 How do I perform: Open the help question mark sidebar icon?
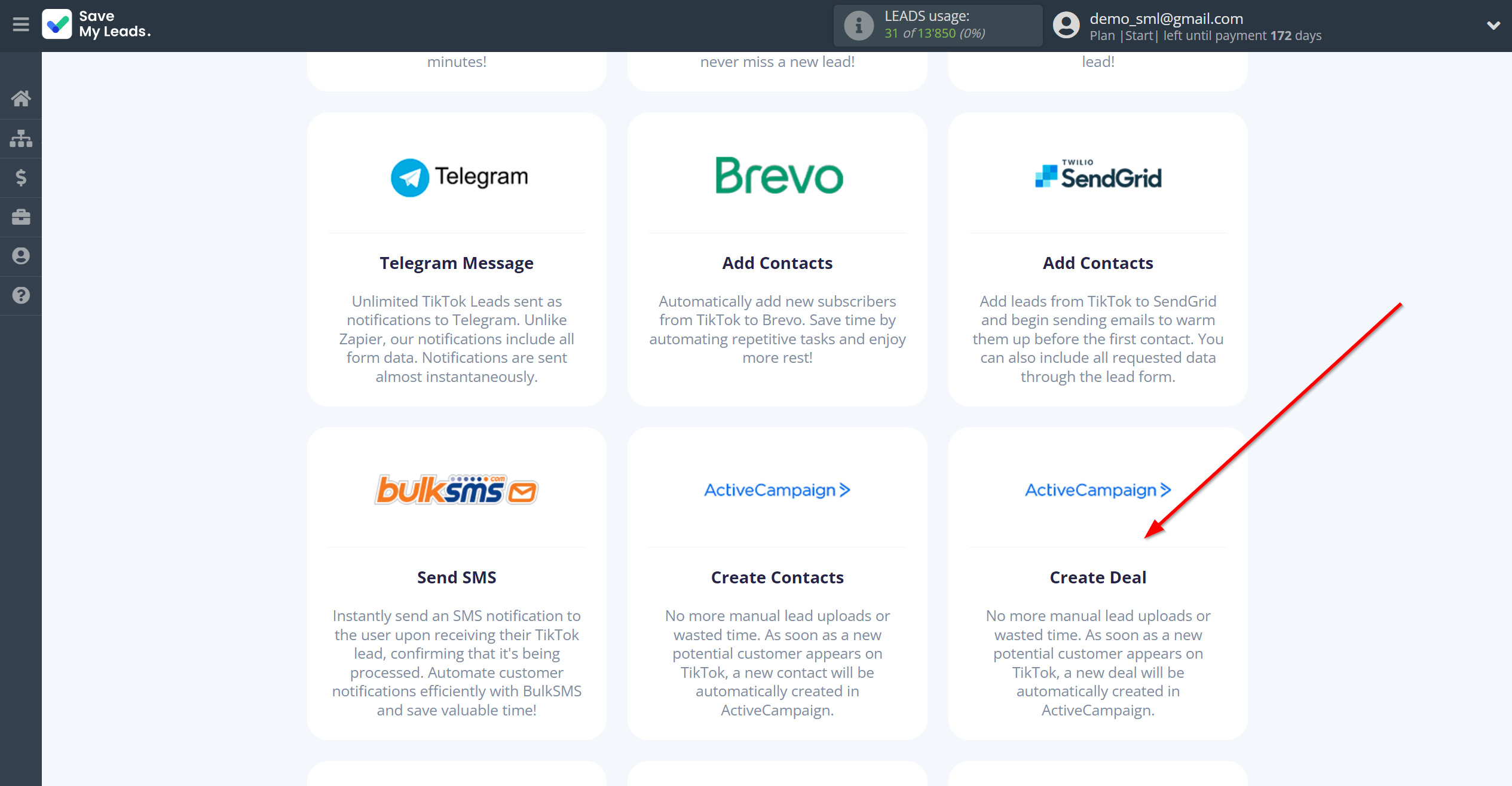(21, 295)
